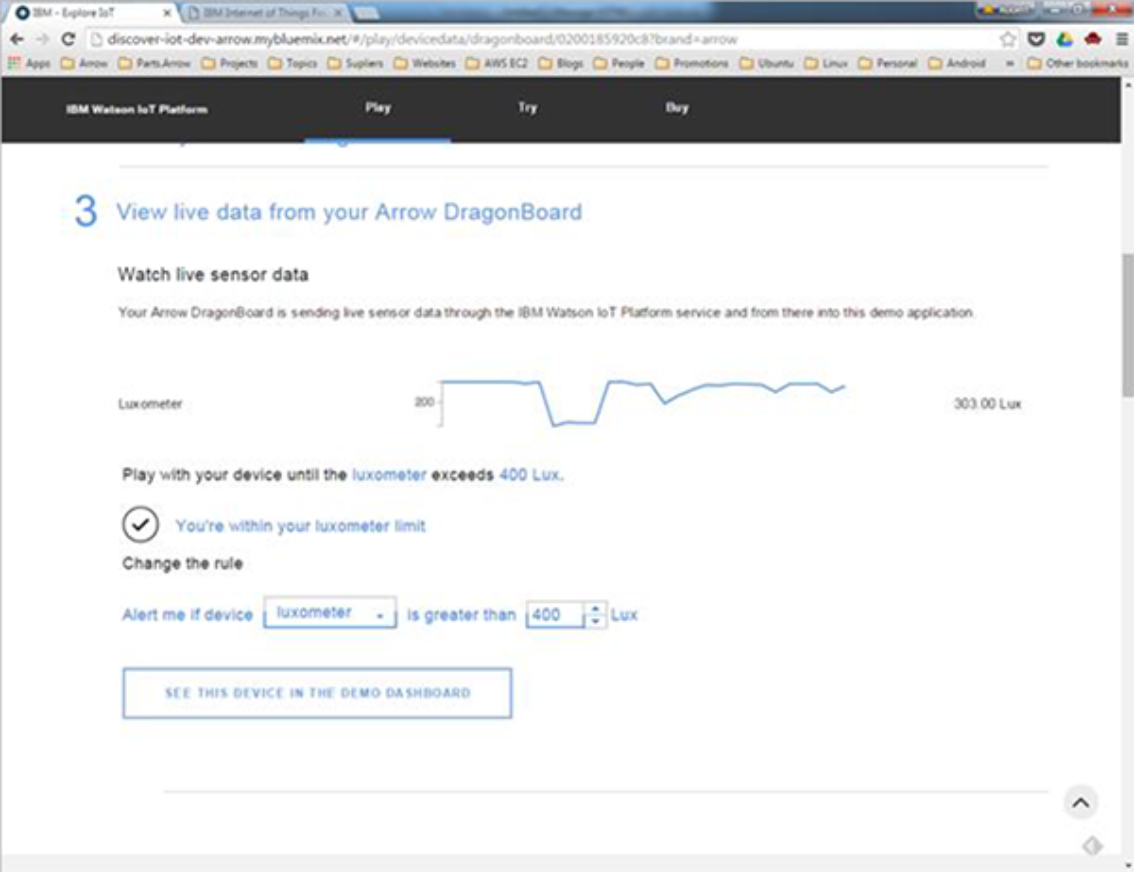Click the Google Drive extension icon

[x=1065, y=39]
